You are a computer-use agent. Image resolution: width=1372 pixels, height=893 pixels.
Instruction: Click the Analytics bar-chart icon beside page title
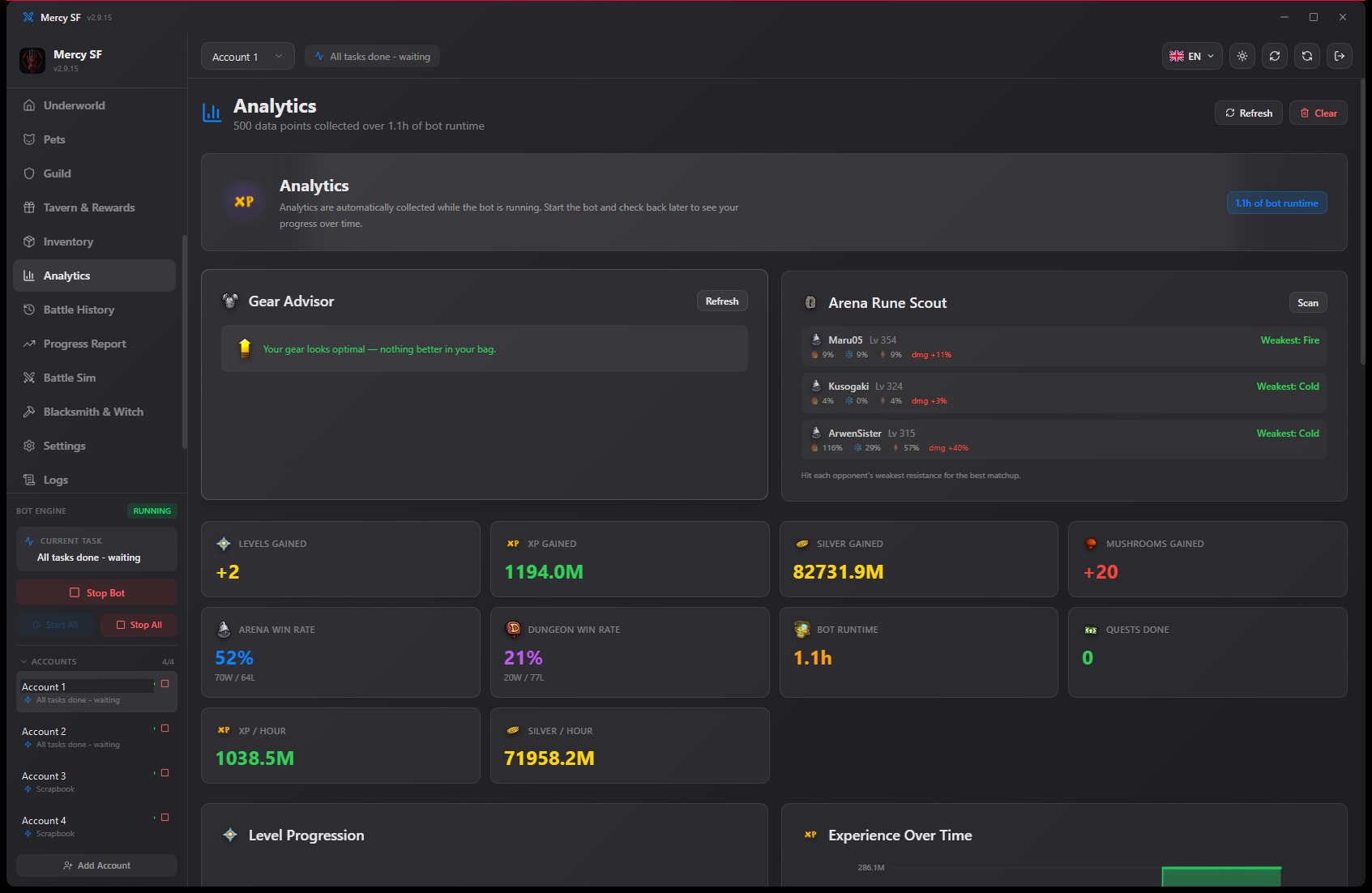(x=212, y=113)
